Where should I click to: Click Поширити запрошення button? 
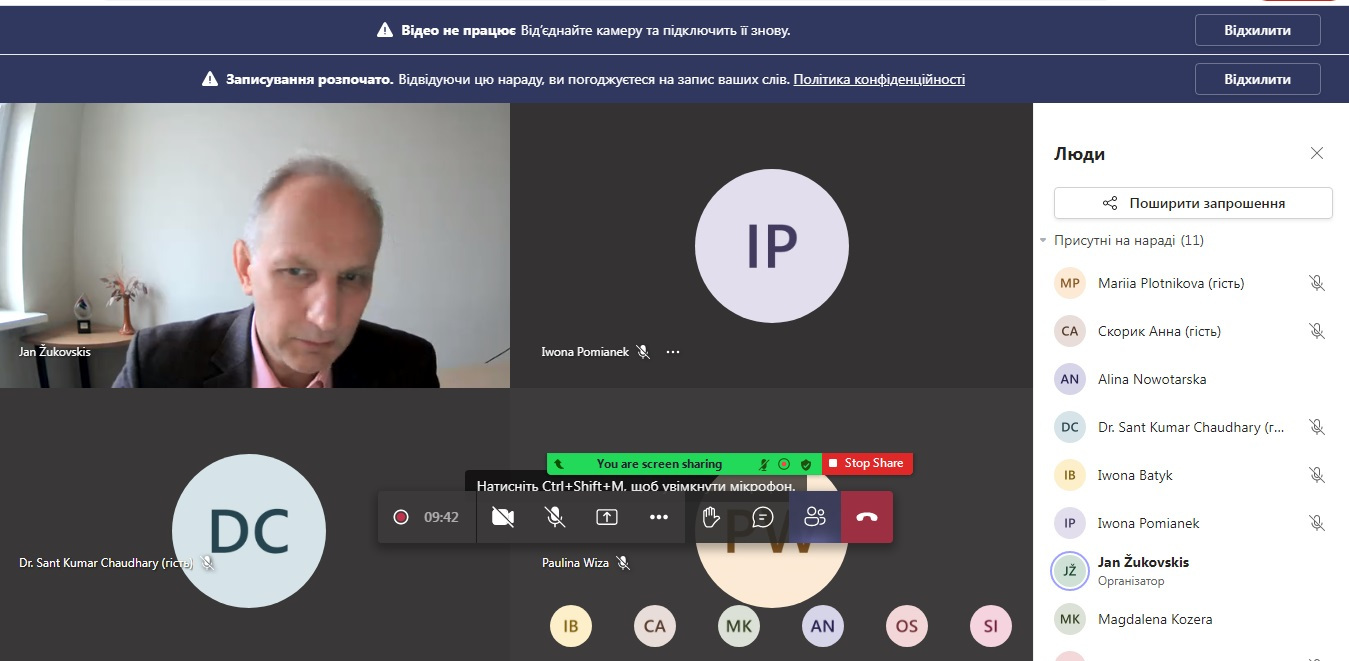pos(1193,203)
